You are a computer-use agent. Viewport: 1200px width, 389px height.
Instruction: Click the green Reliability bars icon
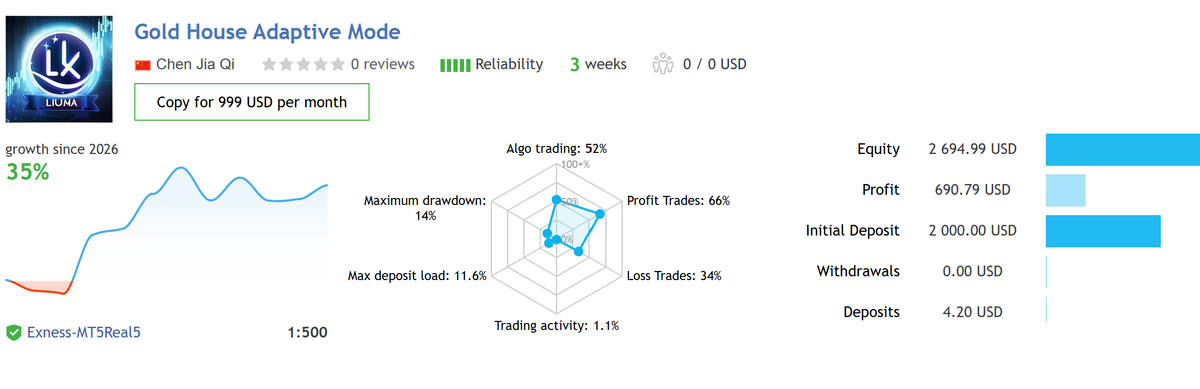click(x=455, y=65)
